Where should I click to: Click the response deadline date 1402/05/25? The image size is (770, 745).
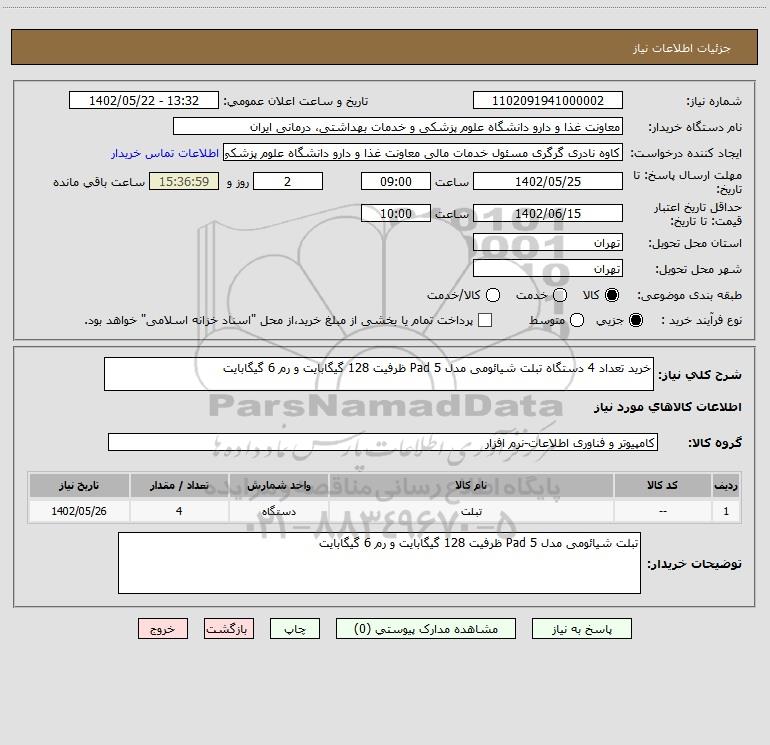548,181
